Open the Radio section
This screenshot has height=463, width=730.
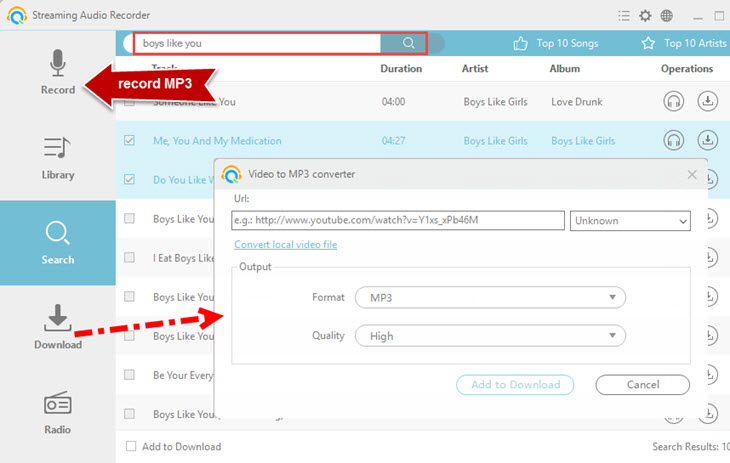58,413
